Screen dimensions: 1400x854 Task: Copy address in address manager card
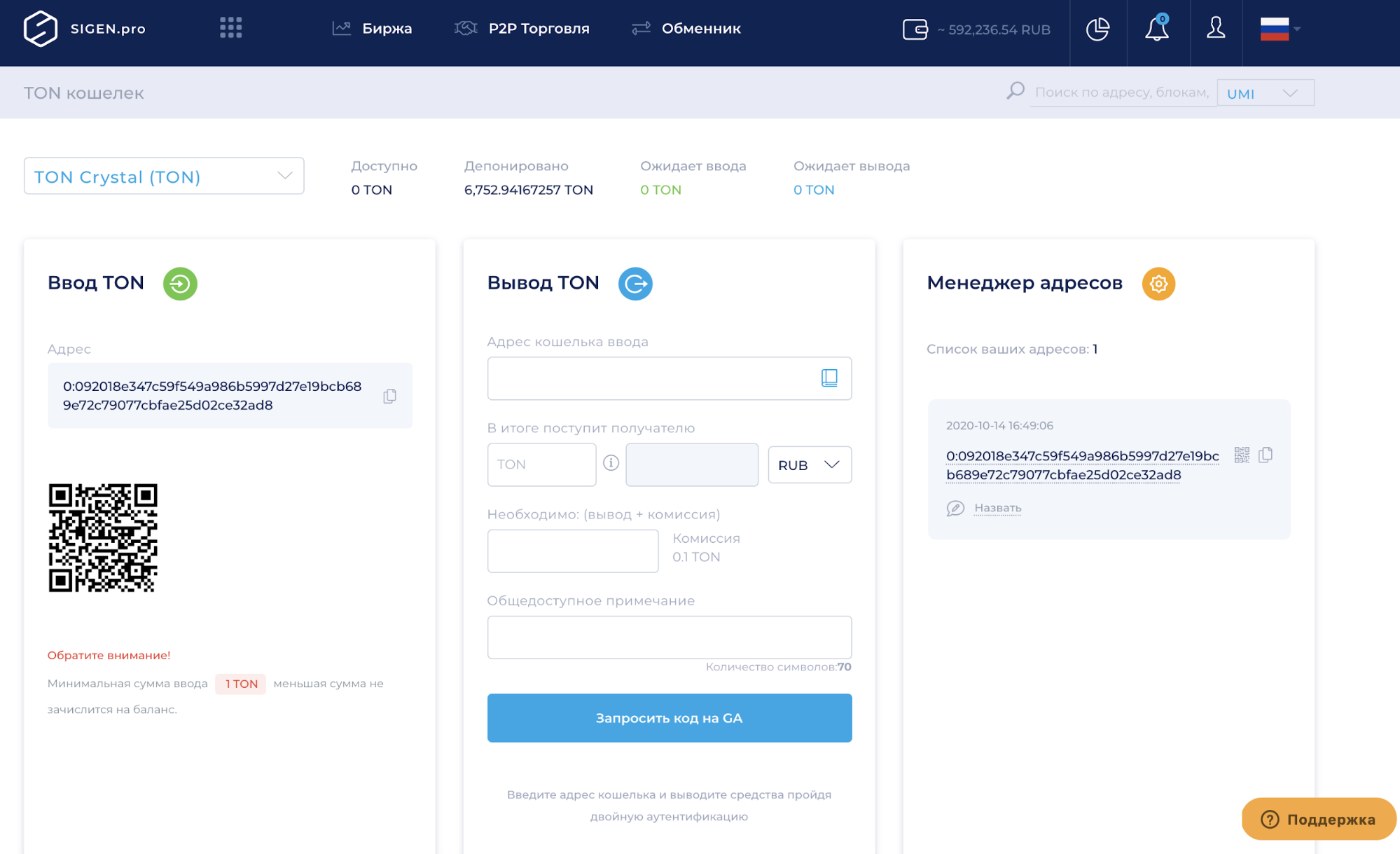tap(1266, 455)
